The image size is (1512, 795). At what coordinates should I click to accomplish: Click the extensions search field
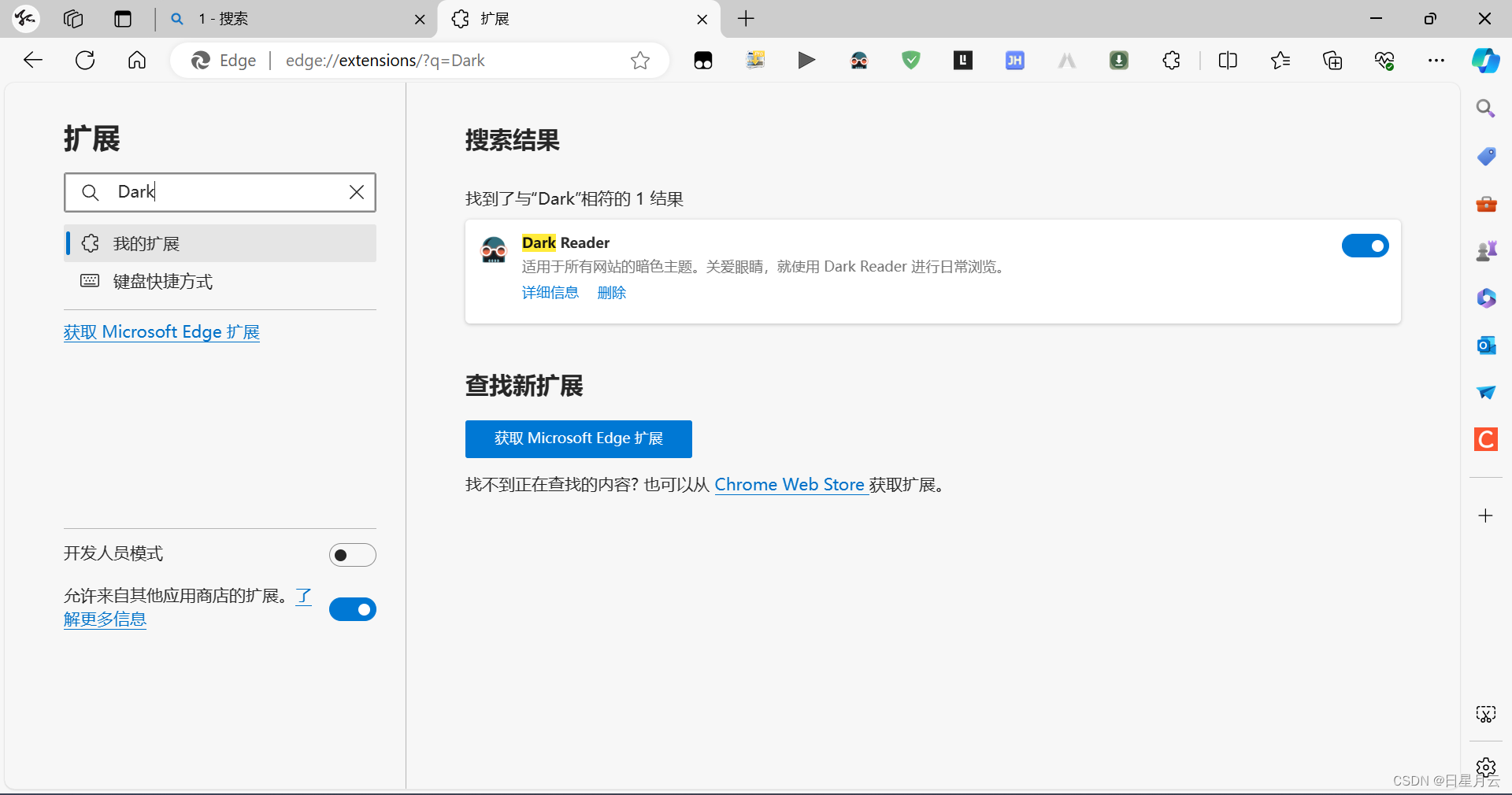(220, 192)
